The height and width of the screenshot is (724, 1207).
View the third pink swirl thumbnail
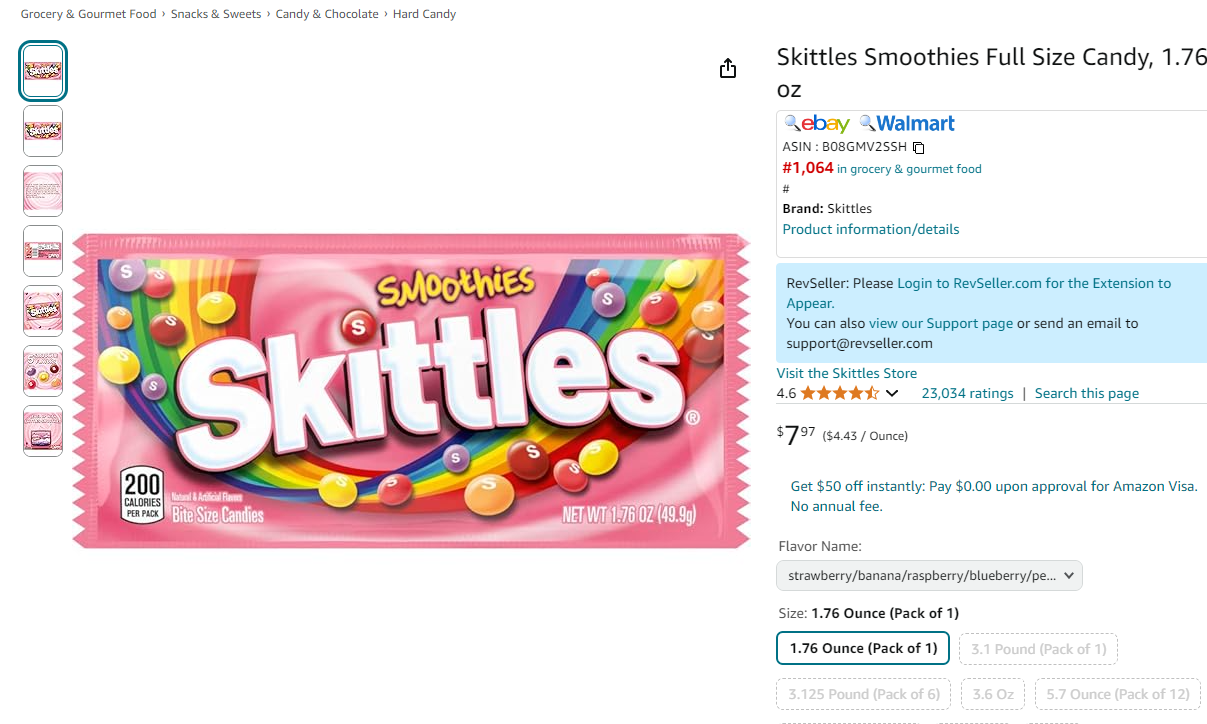coord(43,191)
